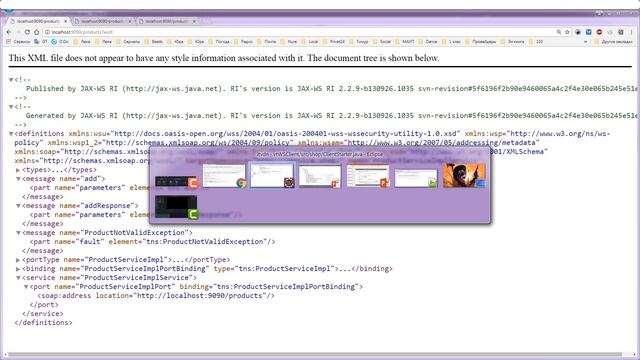Select the Camtasia recorder bar thumbnail

coord(176,182)
